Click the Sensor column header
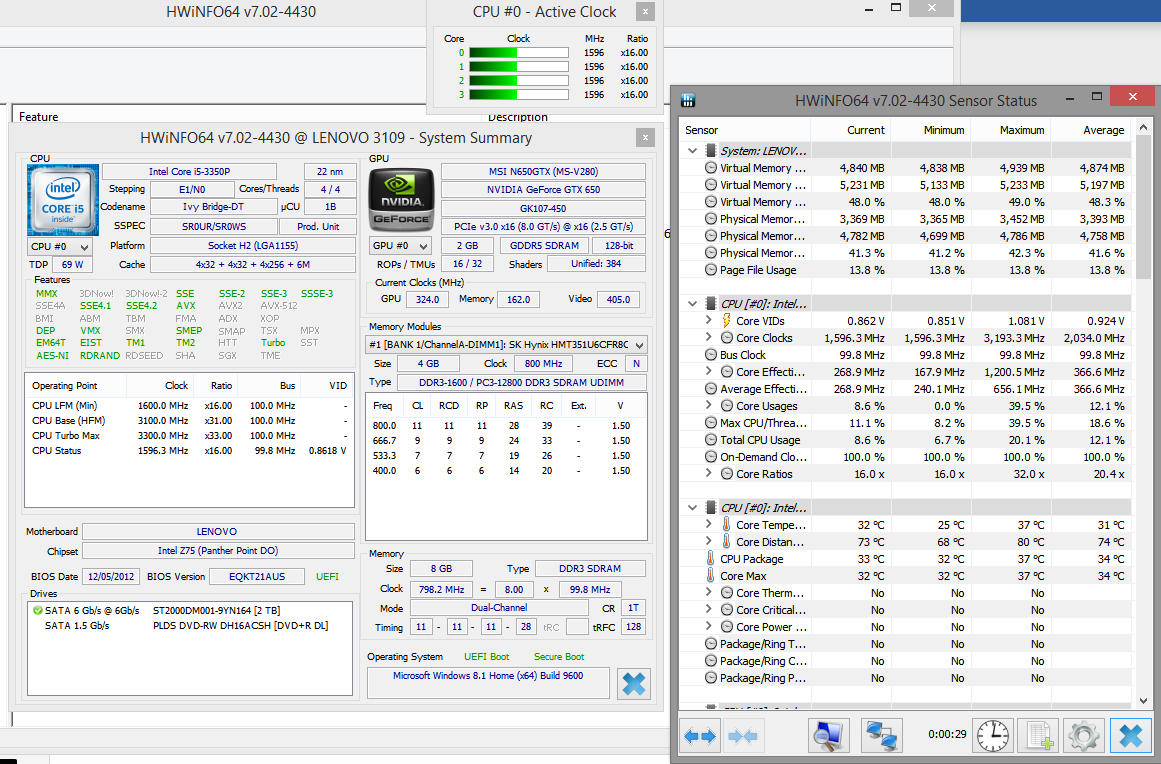The width and height of the screenshot is (1161, 764). [x=745, y=130]
